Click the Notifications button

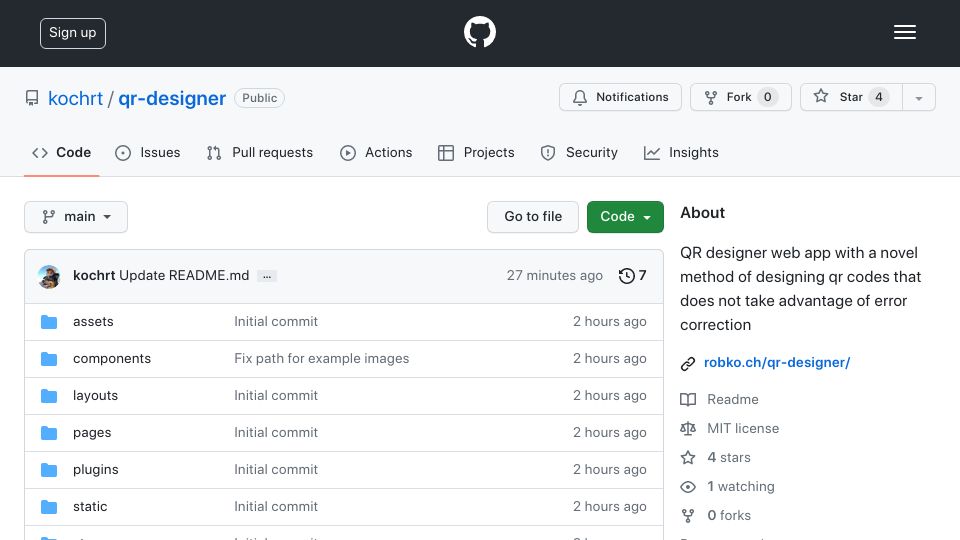coord(620,97)
